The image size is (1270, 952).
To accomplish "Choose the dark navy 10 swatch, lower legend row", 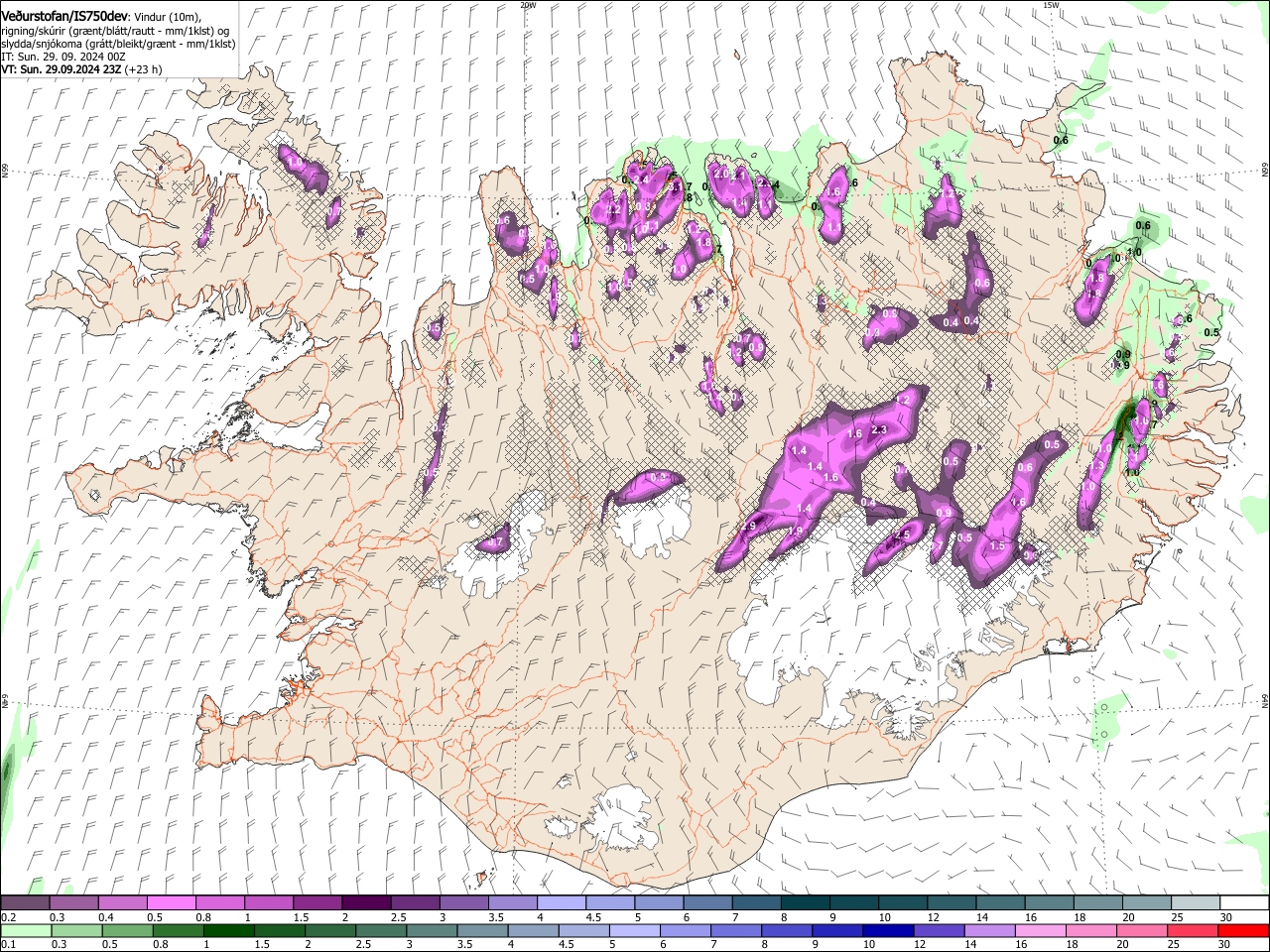I will pyautogui.click(x=888, y=931).
